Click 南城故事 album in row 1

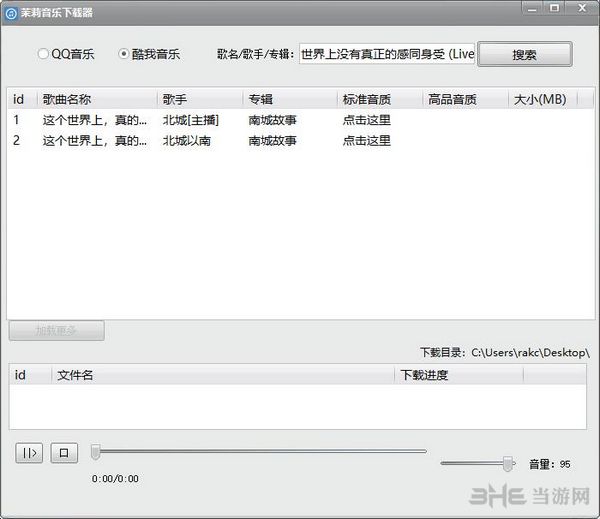pyautogui.click(x=272, y=120)
